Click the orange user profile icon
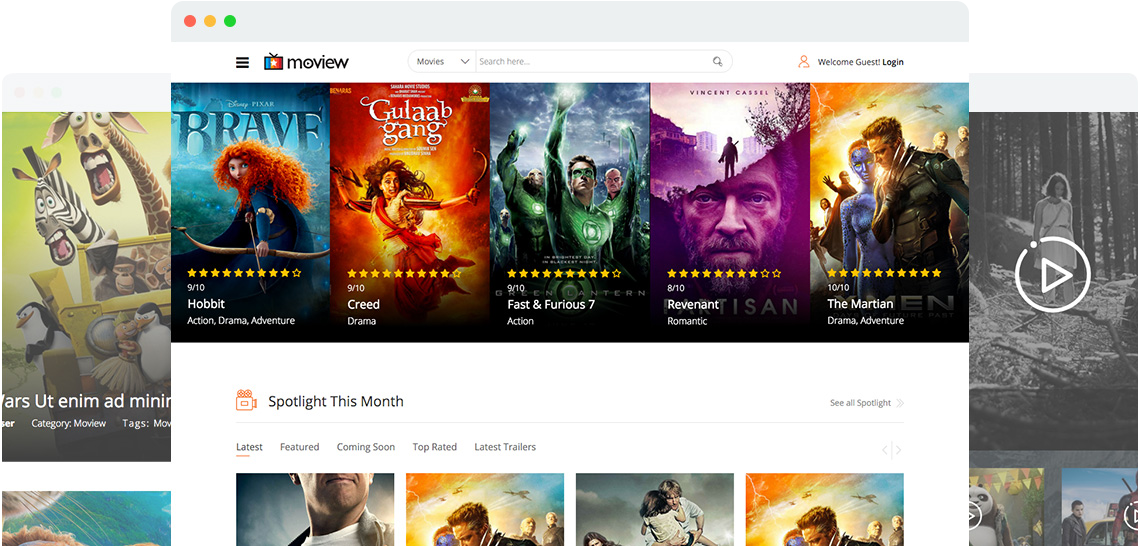The image size is (1140, 546). tap(803, 62)
